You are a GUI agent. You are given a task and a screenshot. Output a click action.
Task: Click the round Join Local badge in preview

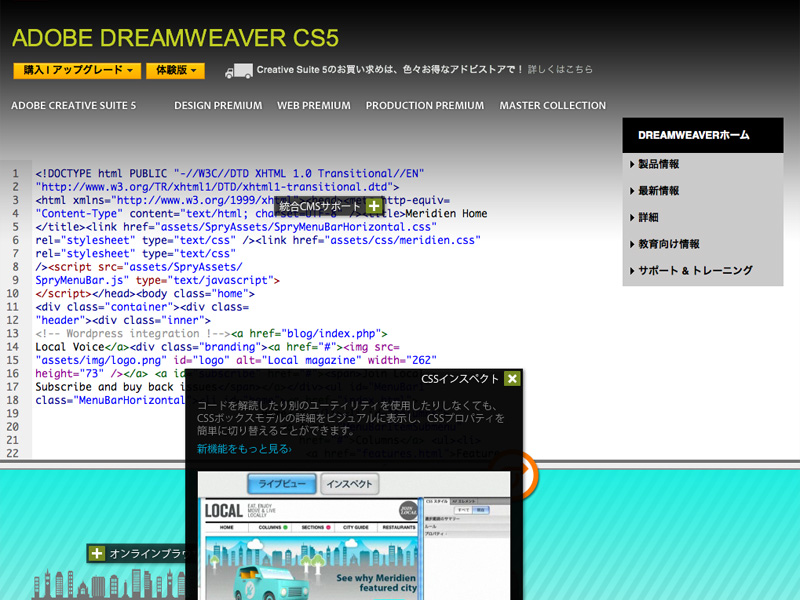tap(408, 511)
